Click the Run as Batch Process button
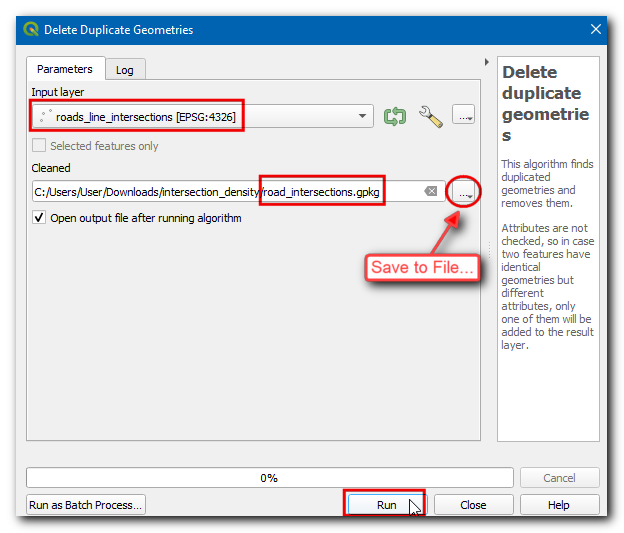 [86, 505]
